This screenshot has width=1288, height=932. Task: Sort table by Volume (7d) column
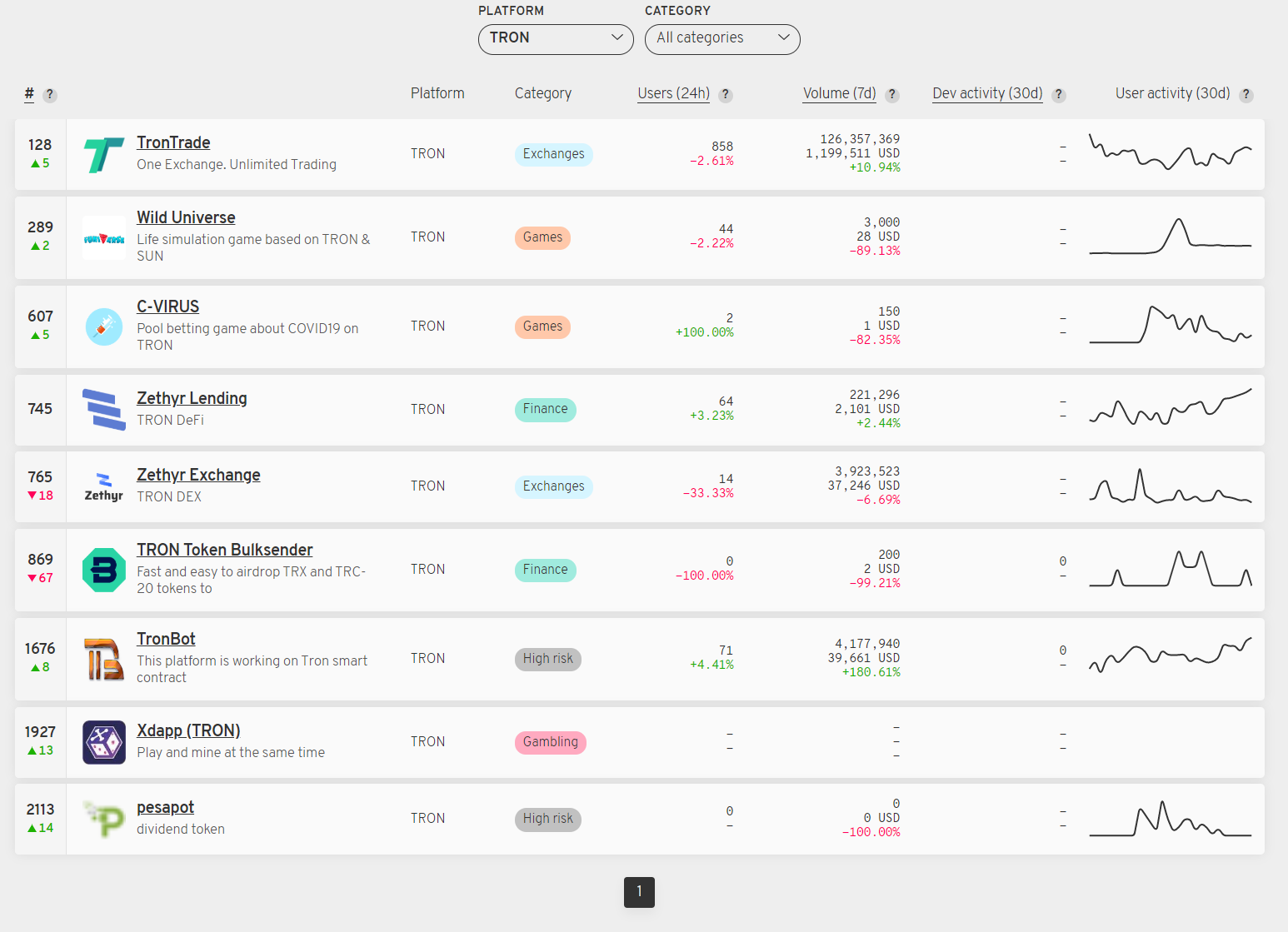[839, 93]
